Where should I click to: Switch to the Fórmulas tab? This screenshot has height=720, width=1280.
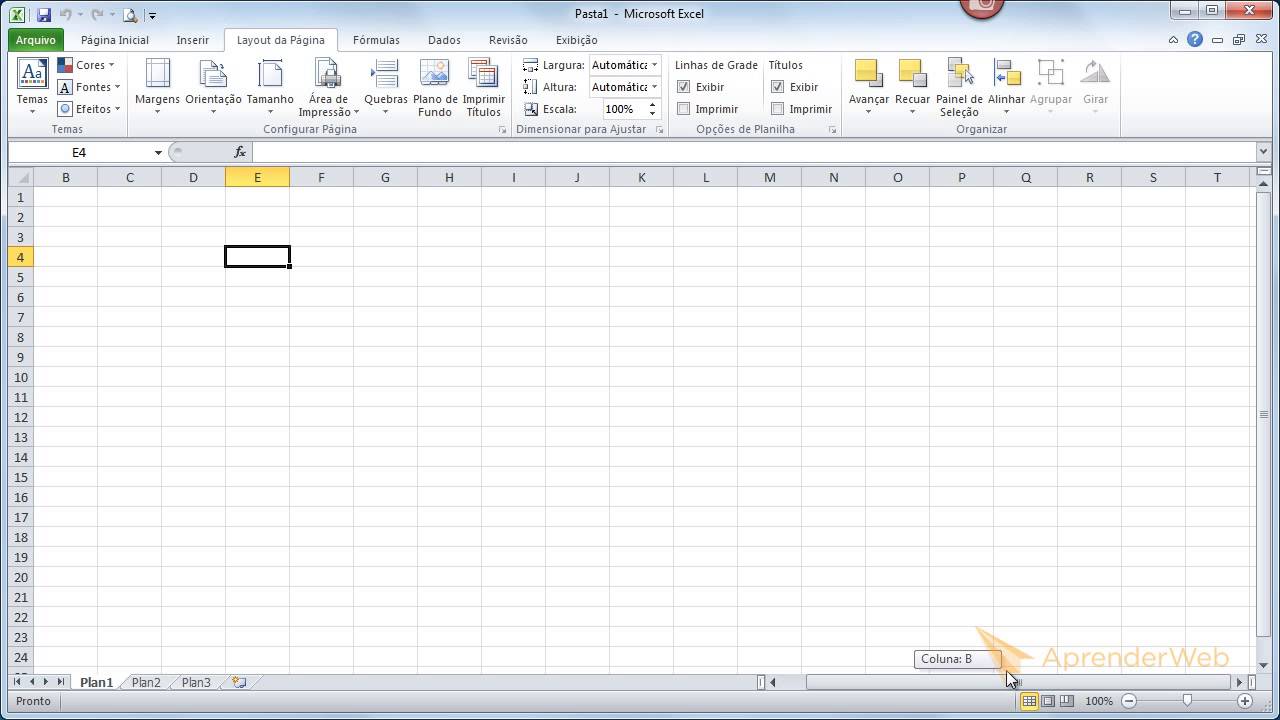click(x=376, y=40)
